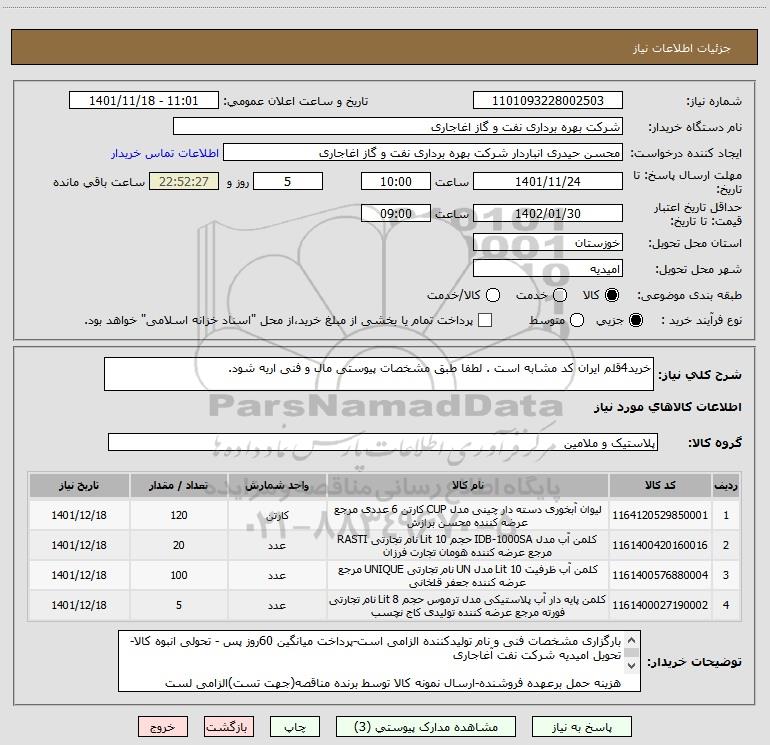This screenshot has height=745, width=770.
Task: Click the ردیف column header
Action: [x=726, y=486]
